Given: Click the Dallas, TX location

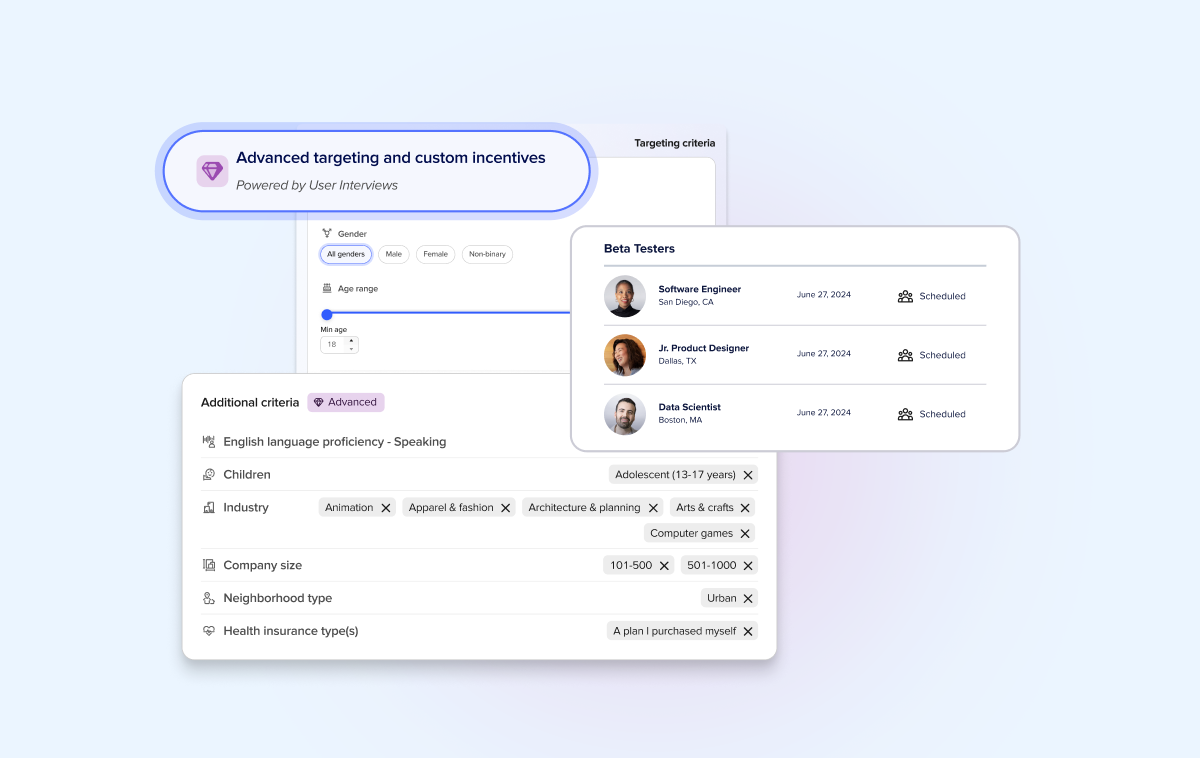Looking at the screenshot, I should (x=678, y=361).
